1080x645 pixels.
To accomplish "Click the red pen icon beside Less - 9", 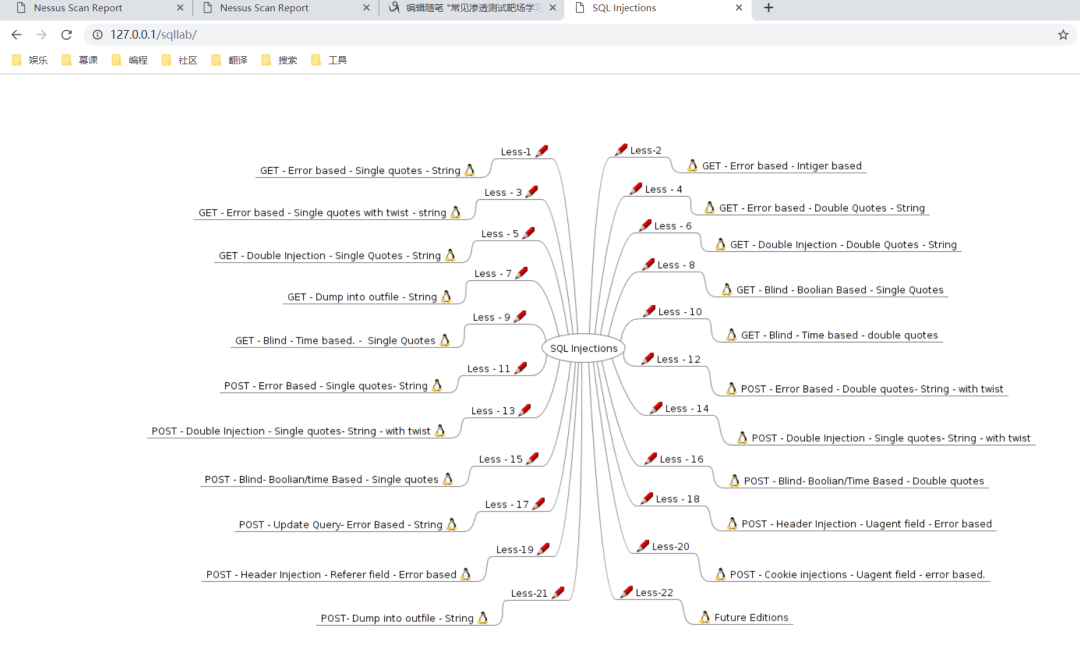I will pyautogui.click(x=520, y=316).
